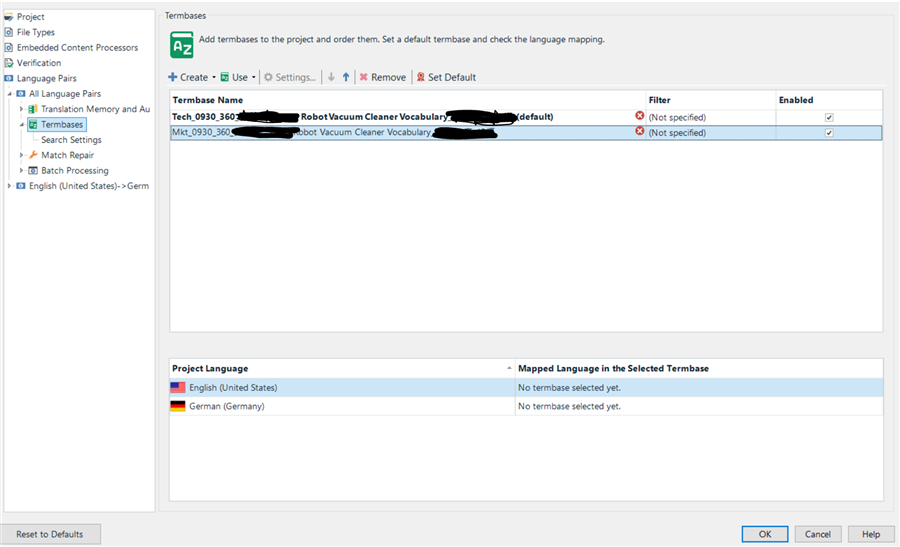Select the English (United States) language row

pos(526,387)
